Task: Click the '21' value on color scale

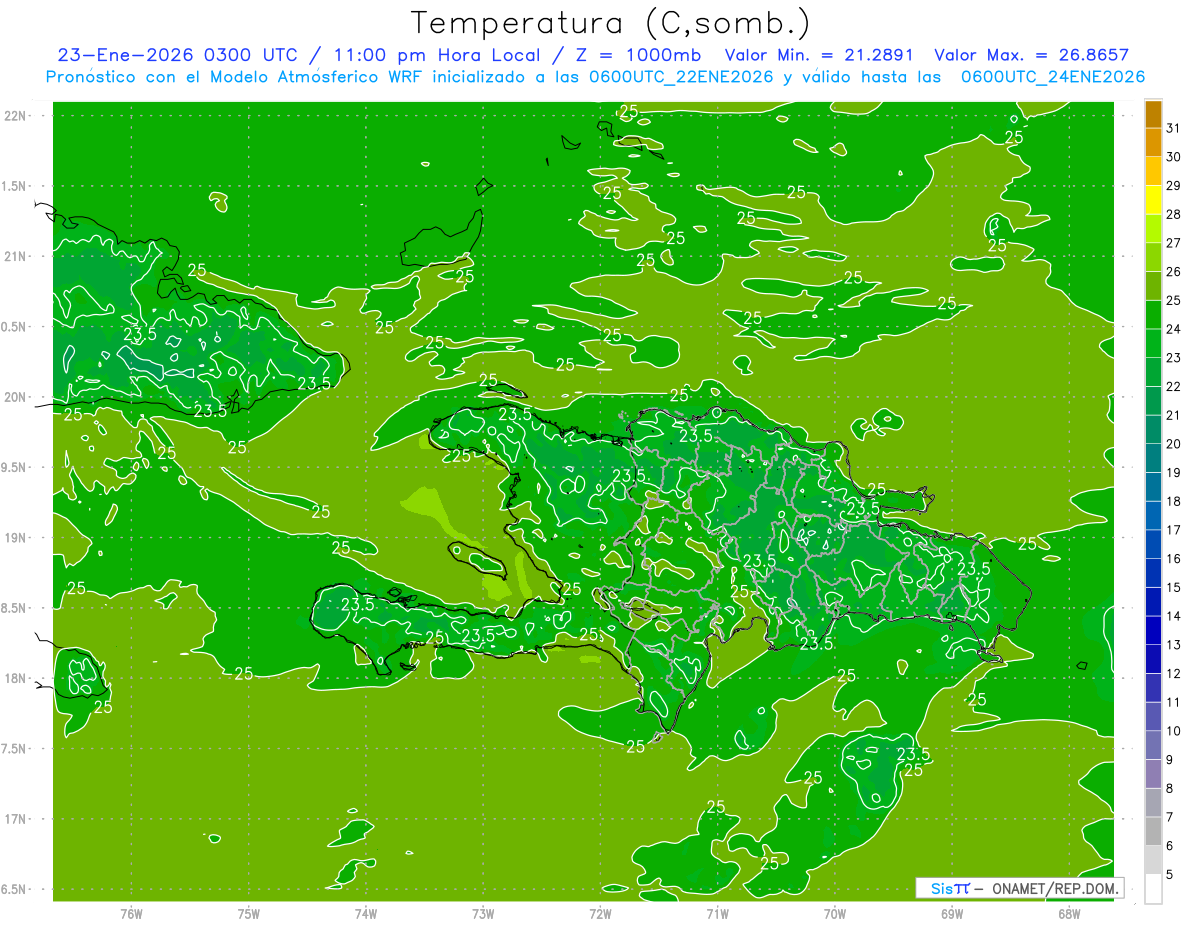Action: 1174,415
